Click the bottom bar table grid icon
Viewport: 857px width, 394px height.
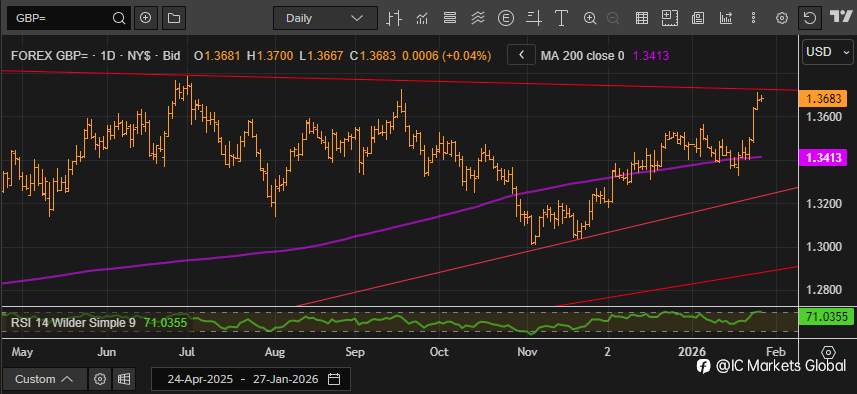tap(124, 379)
